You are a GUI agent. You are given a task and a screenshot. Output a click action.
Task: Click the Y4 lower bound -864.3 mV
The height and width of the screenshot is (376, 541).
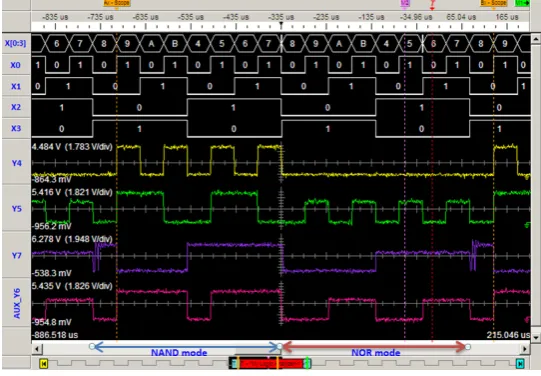(x=52, y=179)
